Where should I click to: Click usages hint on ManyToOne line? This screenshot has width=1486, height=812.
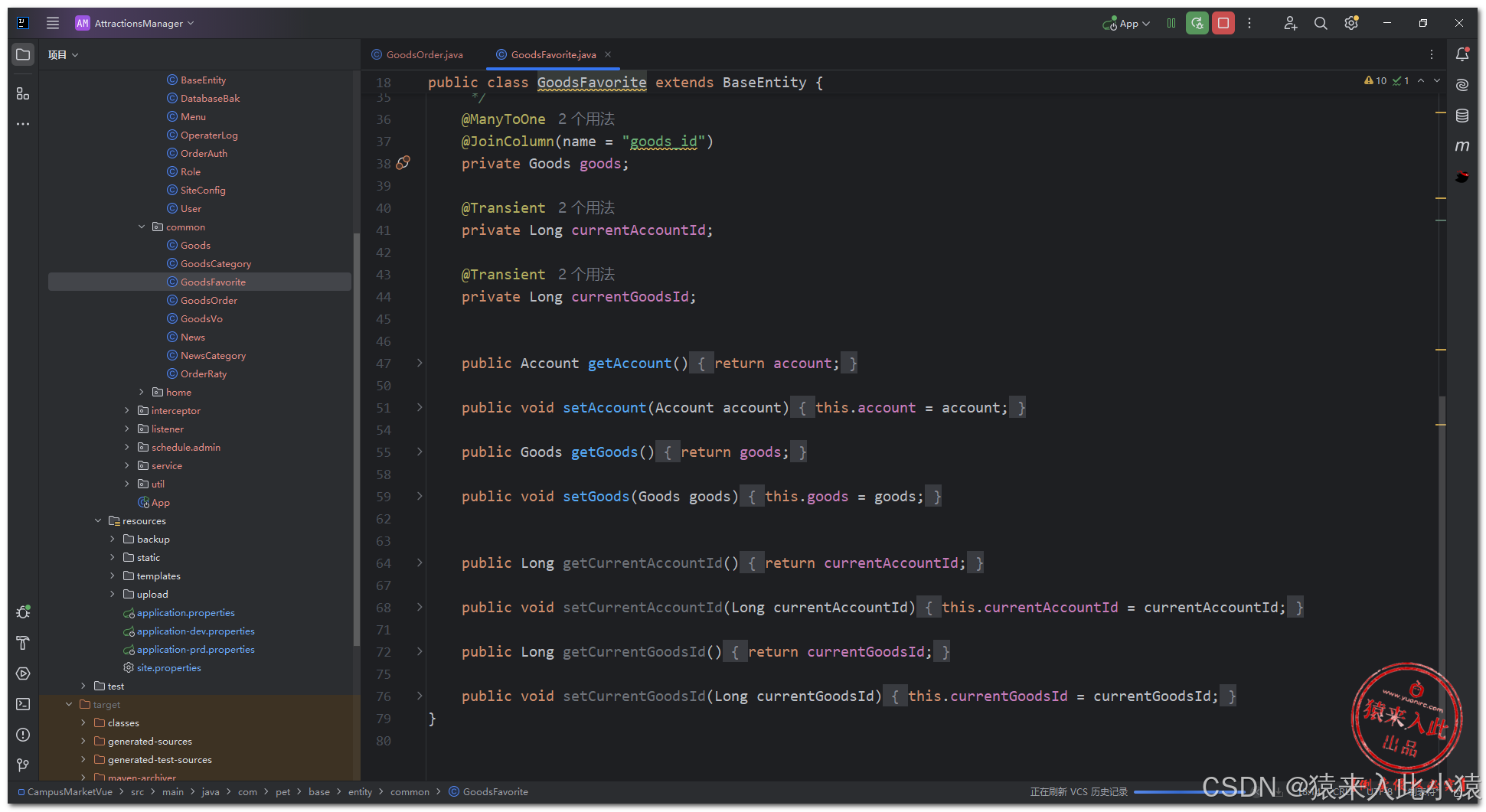586,119
